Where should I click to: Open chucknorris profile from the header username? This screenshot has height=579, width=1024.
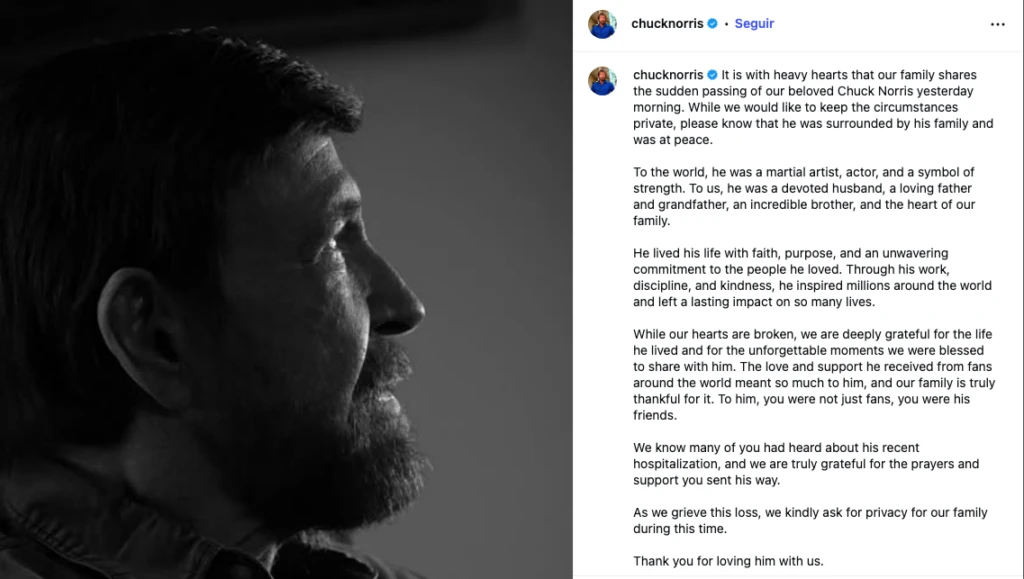667,24
